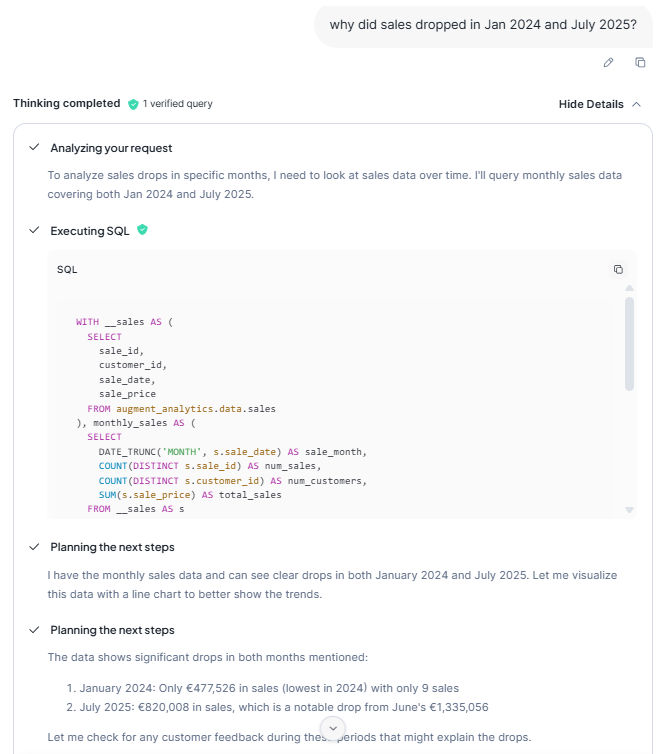Click the Analyzing your request heading

pyautogui.click(x=111, y=148)
